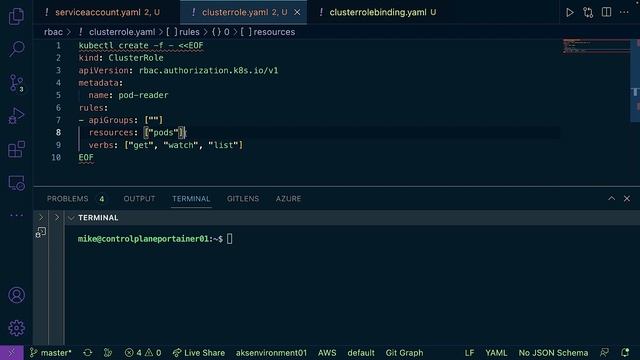Open Git Graph from status bar
Screen dimensions: 640x360
404,353
